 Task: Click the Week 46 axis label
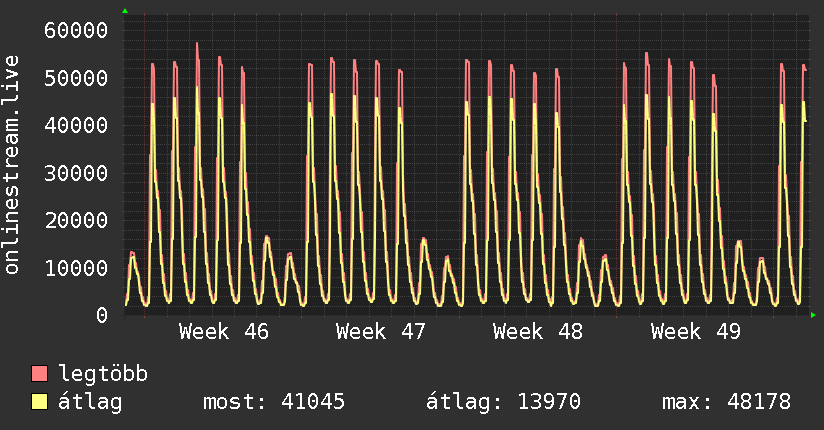coord(224,332)
